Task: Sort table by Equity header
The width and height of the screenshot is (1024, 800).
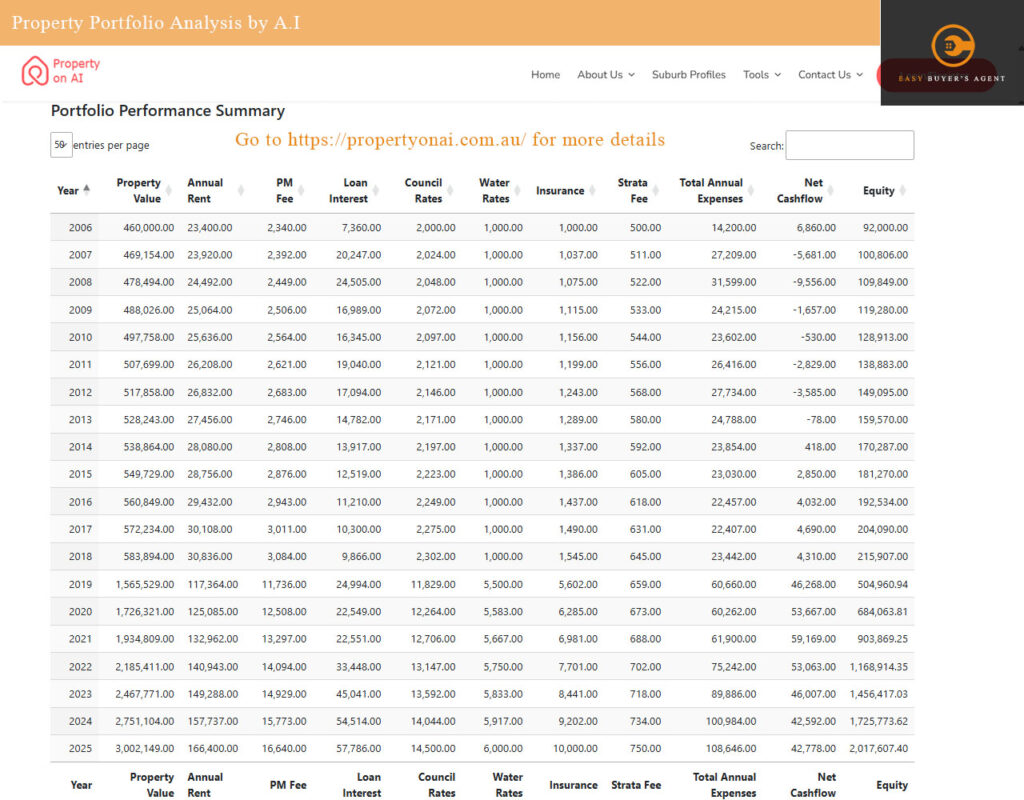Action: (878, 191)
